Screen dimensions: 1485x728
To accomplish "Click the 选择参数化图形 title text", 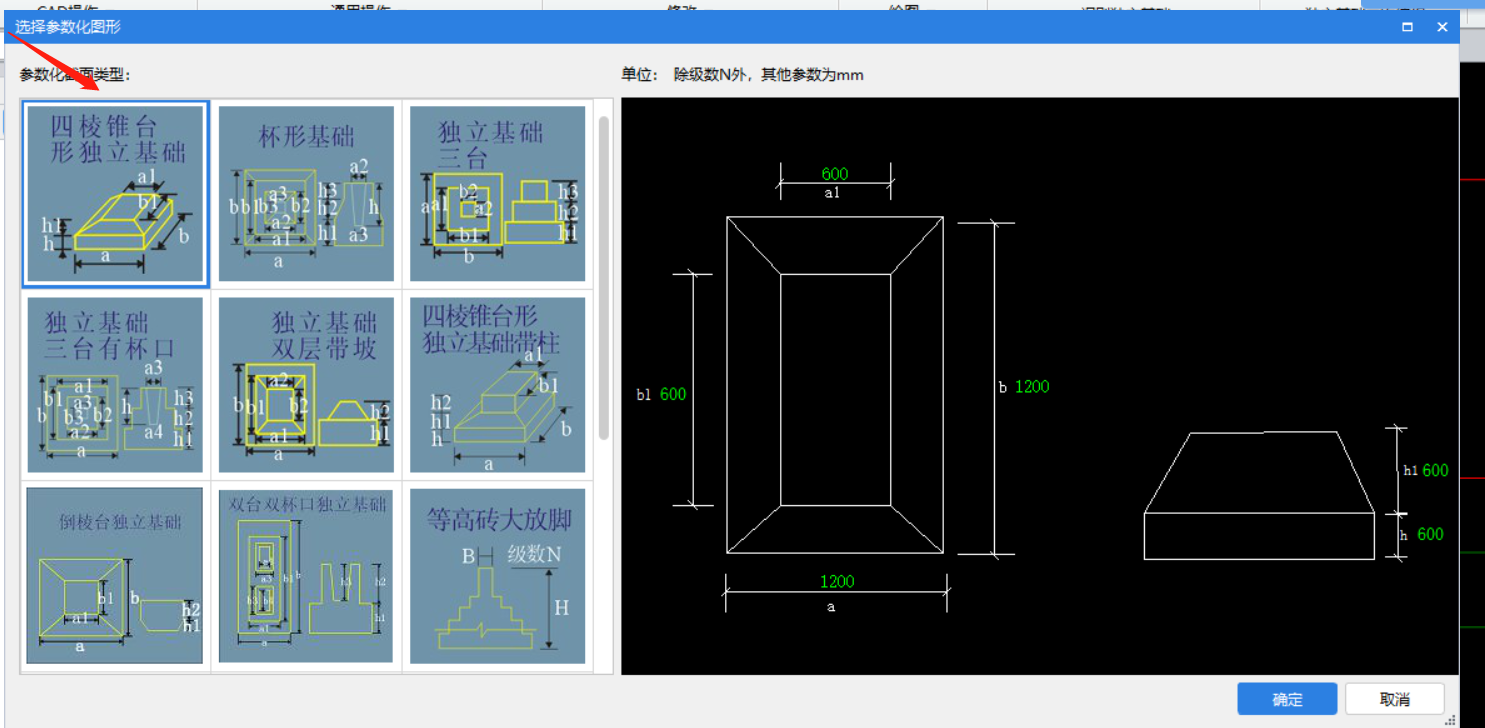I will [x=68, y=27].
